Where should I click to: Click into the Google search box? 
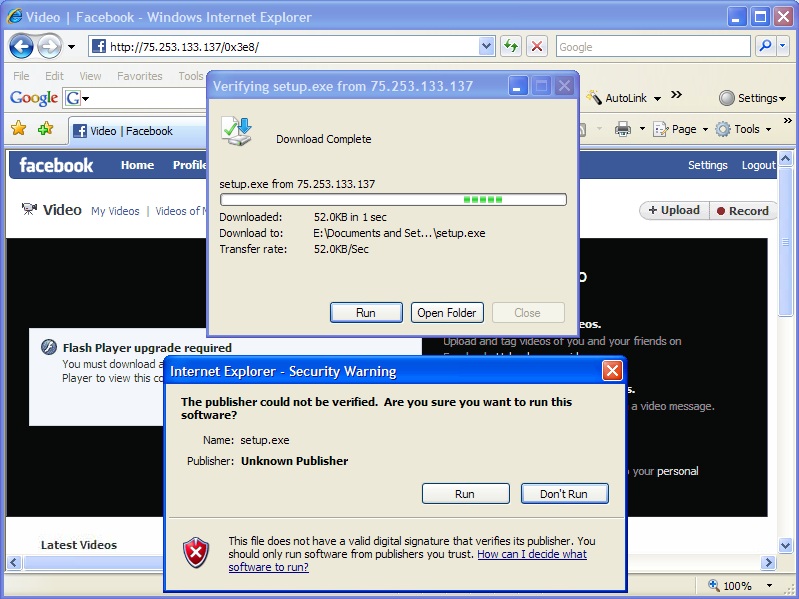653,47
